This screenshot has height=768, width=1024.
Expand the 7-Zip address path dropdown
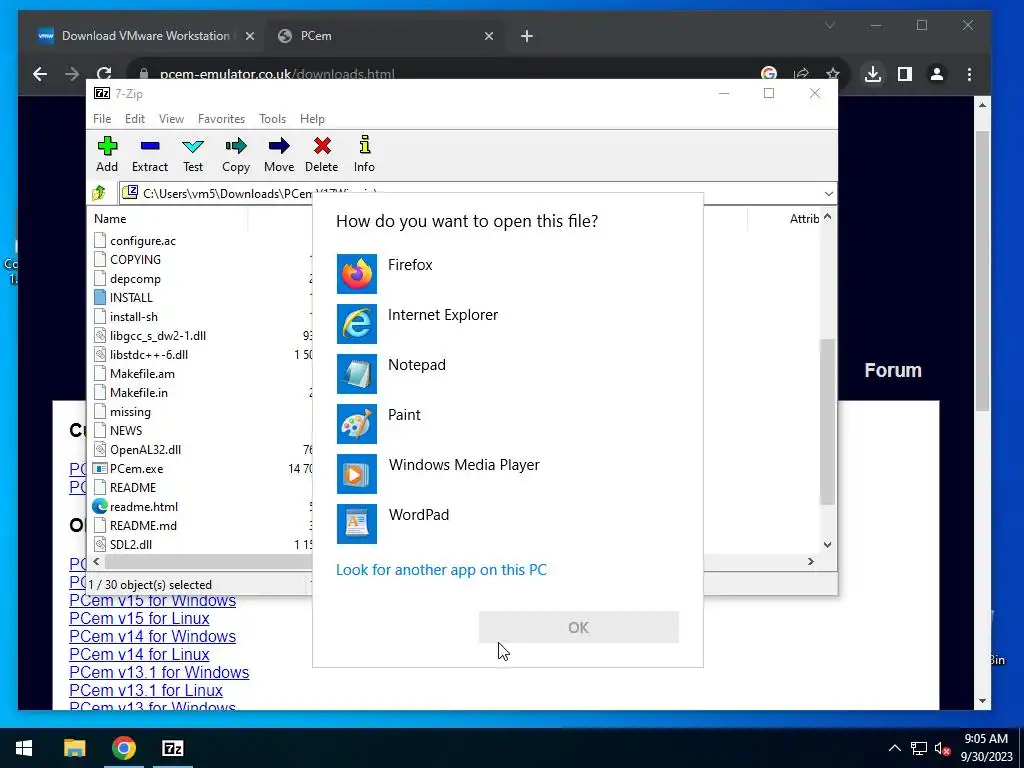[828, 193]
